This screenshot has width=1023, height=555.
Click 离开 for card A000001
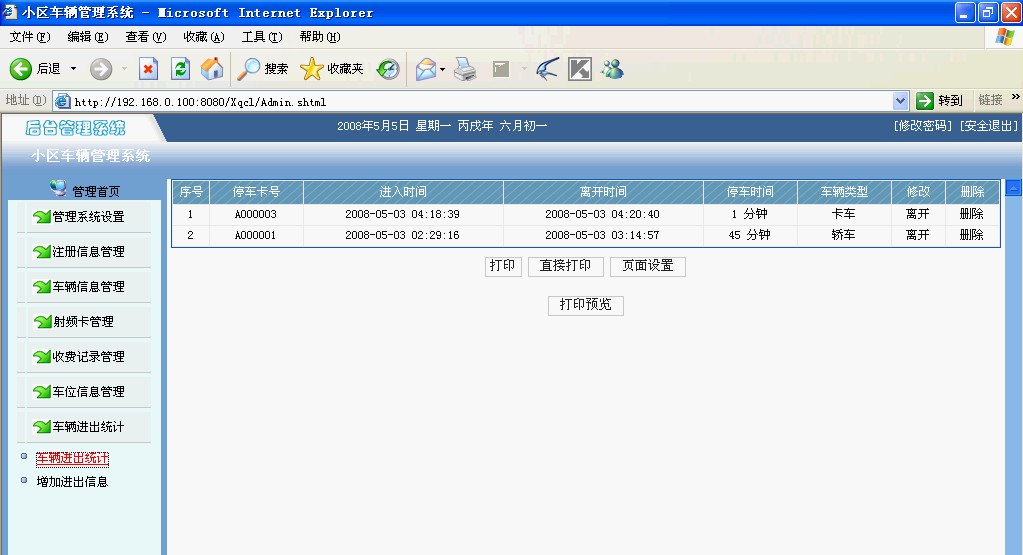(917, 235)
